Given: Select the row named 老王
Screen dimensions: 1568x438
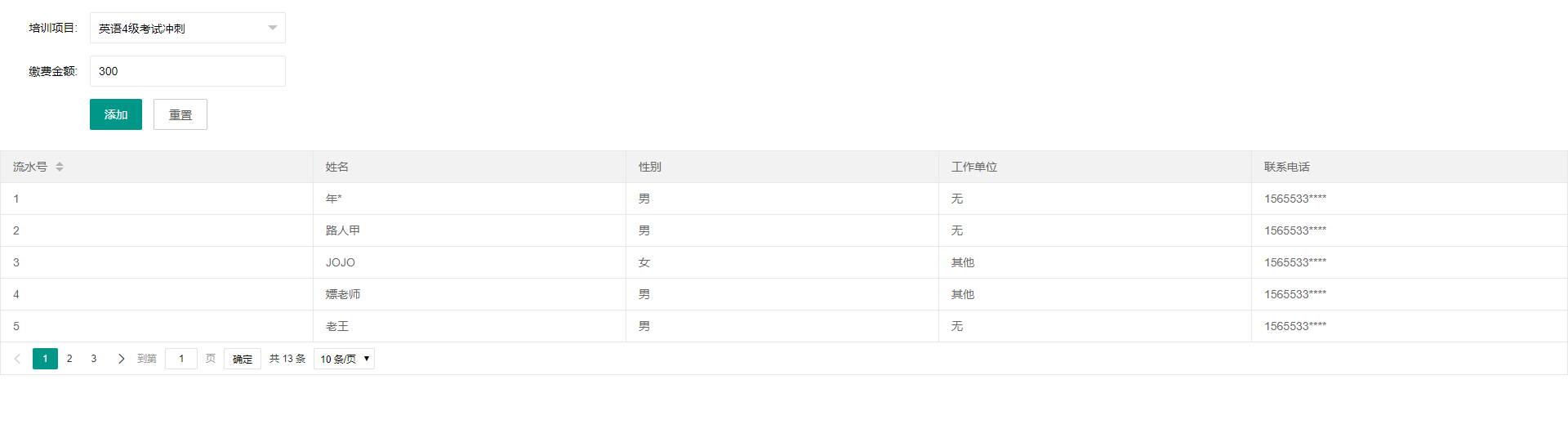Looking at the screenshot, I should point(784,326).
